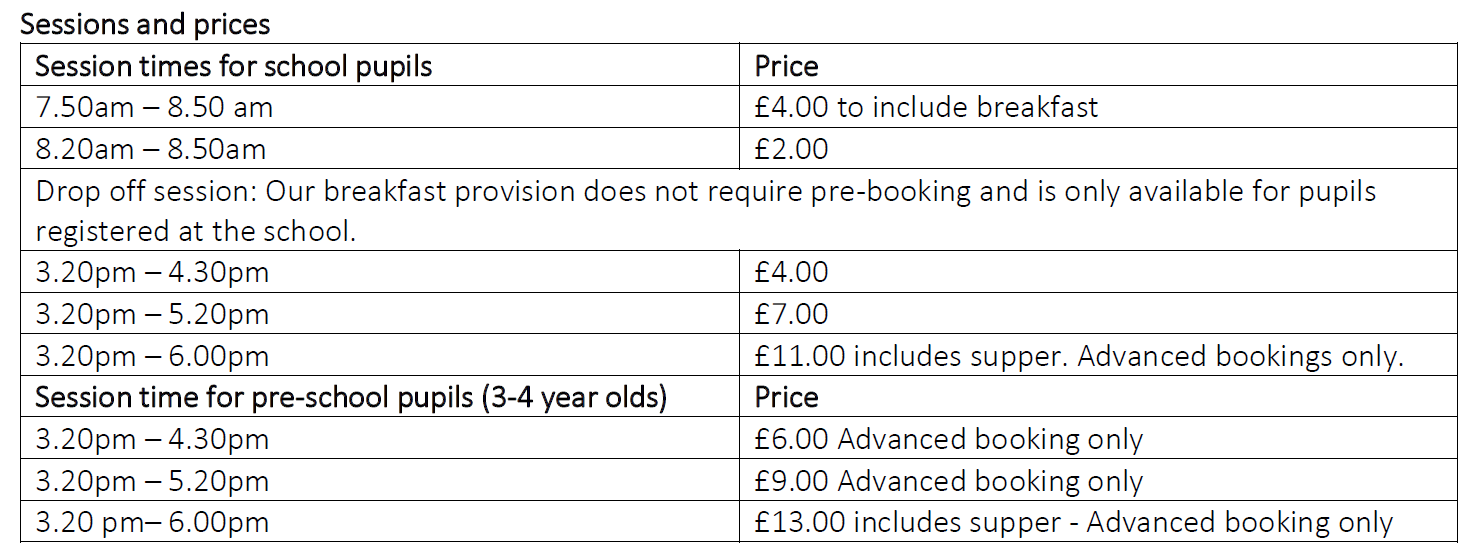The width and height of the screenshot is (1473, 556).
Task: Click the second 'Price' header for pre-school
Action: click(x=1098, y=397)
